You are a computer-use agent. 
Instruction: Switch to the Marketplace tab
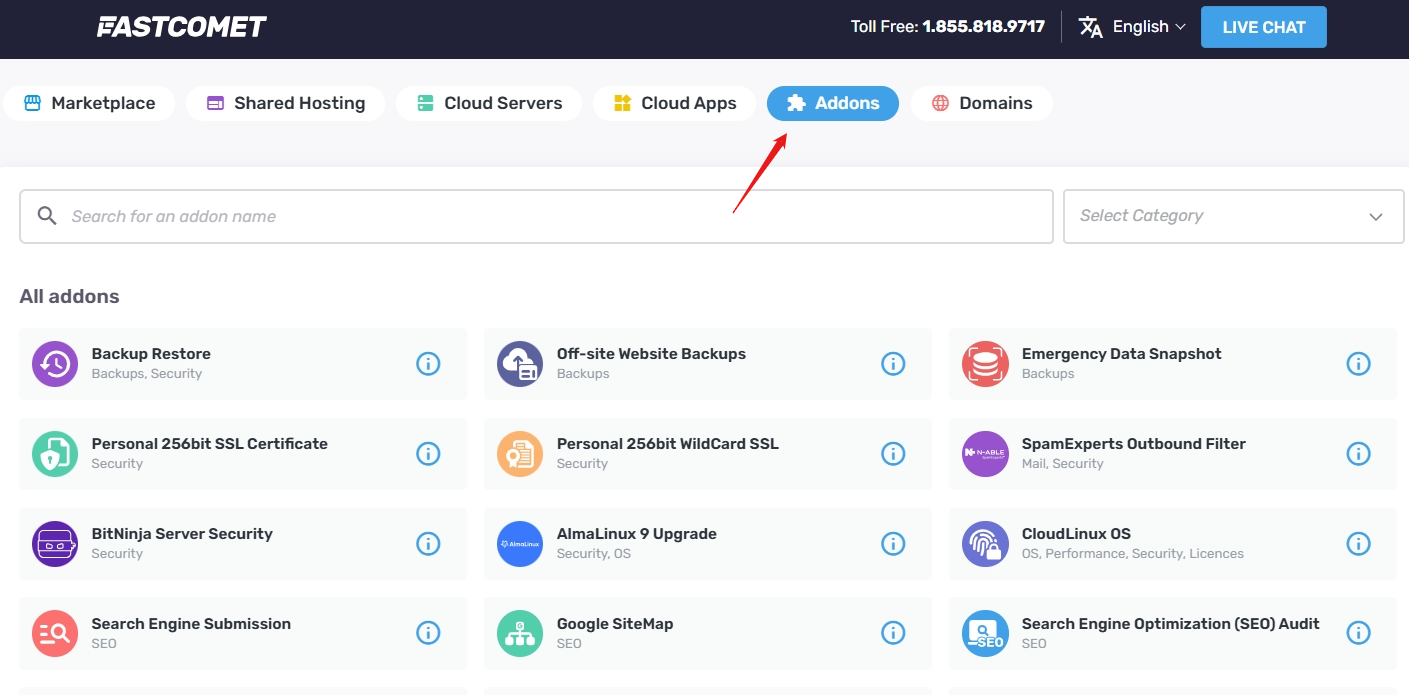[x=89, y=103]
